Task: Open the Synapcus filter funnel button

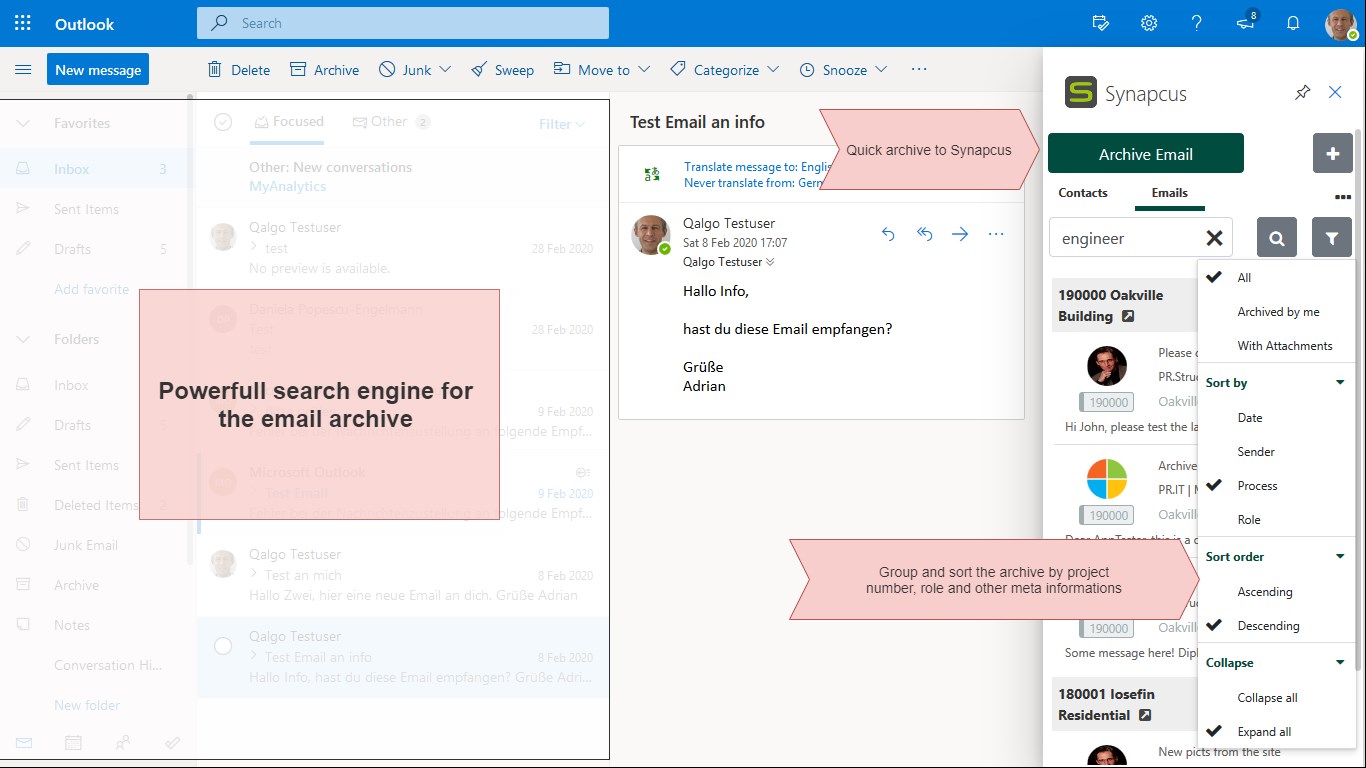Action: pos(1332,238)
